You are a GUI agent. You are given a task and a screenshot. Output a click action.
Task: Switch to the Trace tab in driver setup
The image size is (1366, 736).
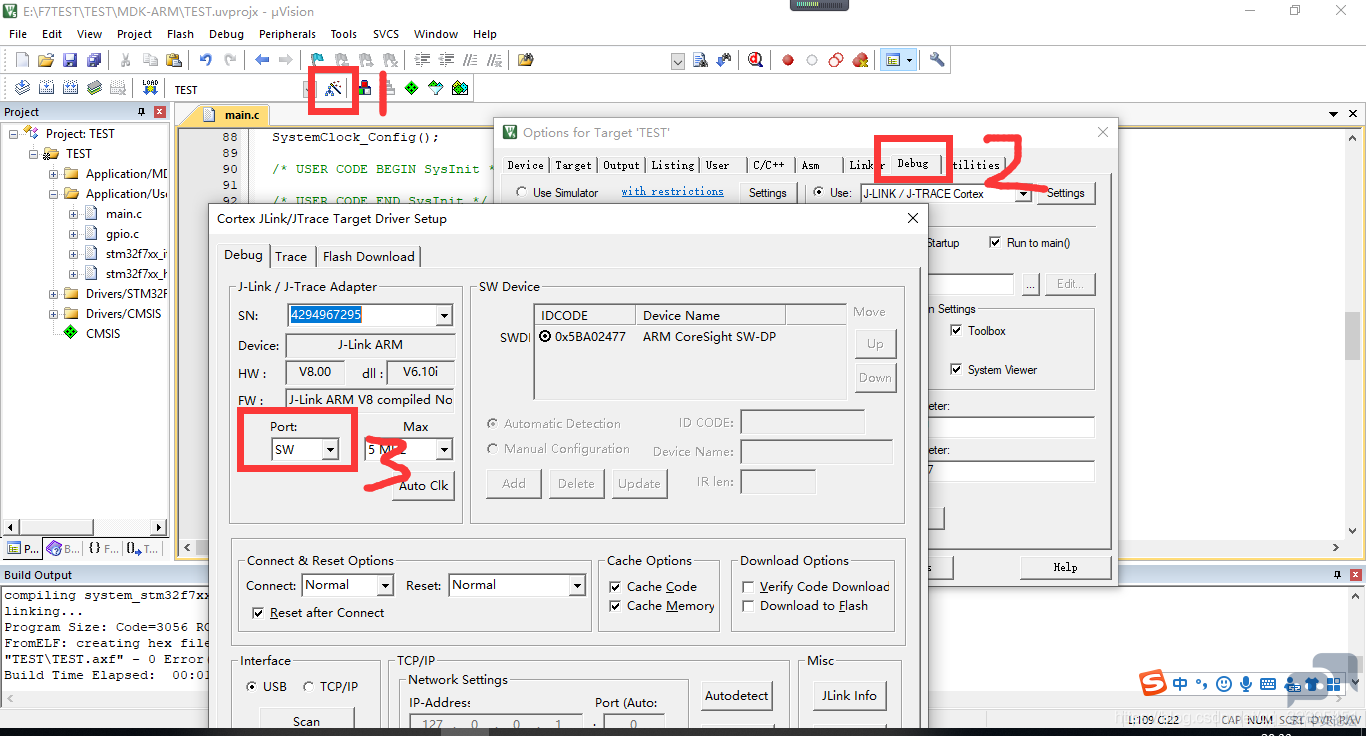pos(291,257)
